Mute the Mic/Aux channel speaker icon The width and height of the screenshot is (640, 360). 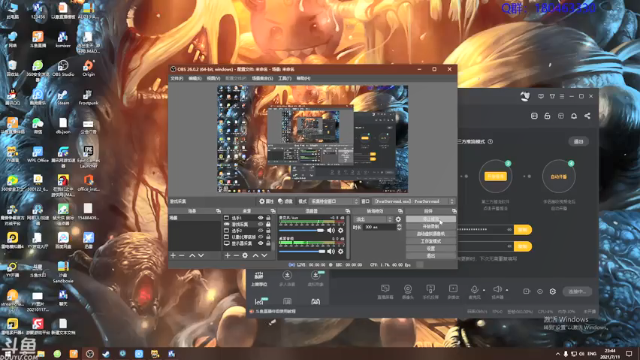331,231
